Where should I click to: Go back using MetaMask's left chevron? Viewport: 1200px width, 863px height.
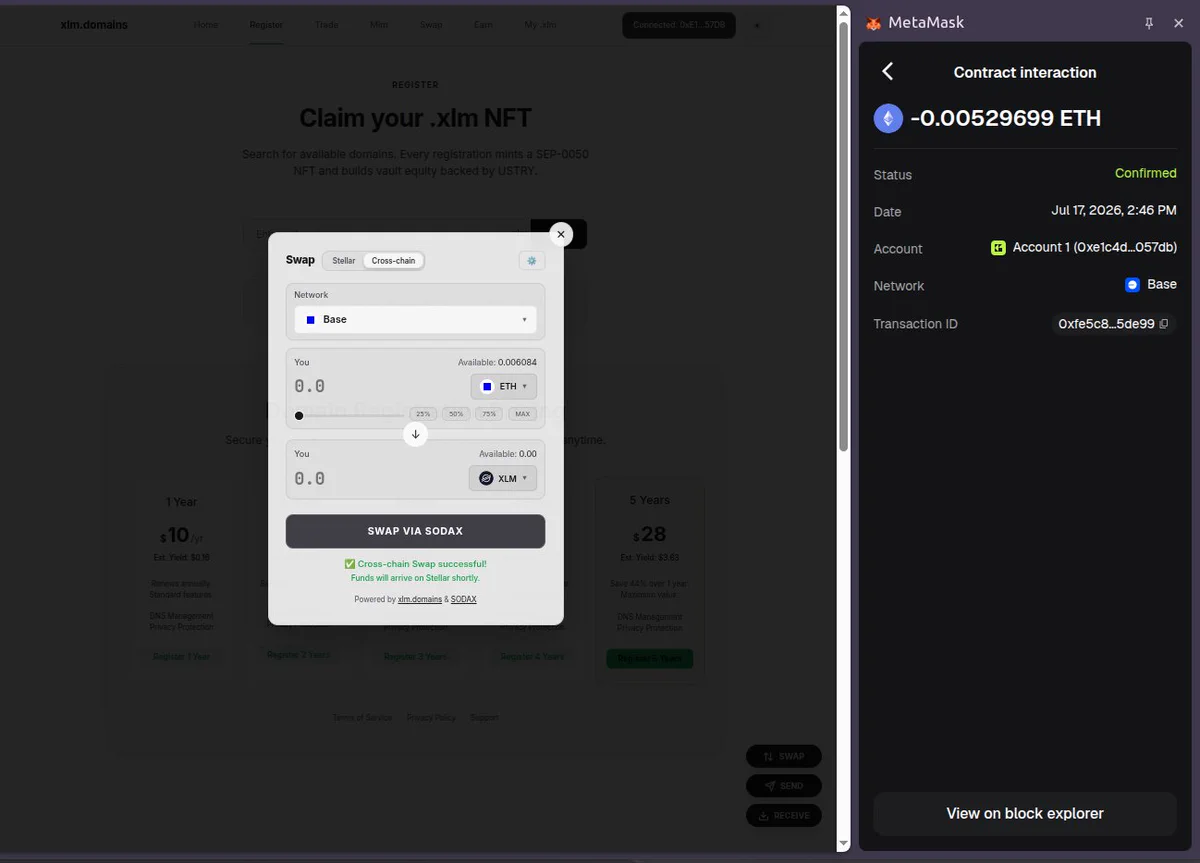[887, 71]
